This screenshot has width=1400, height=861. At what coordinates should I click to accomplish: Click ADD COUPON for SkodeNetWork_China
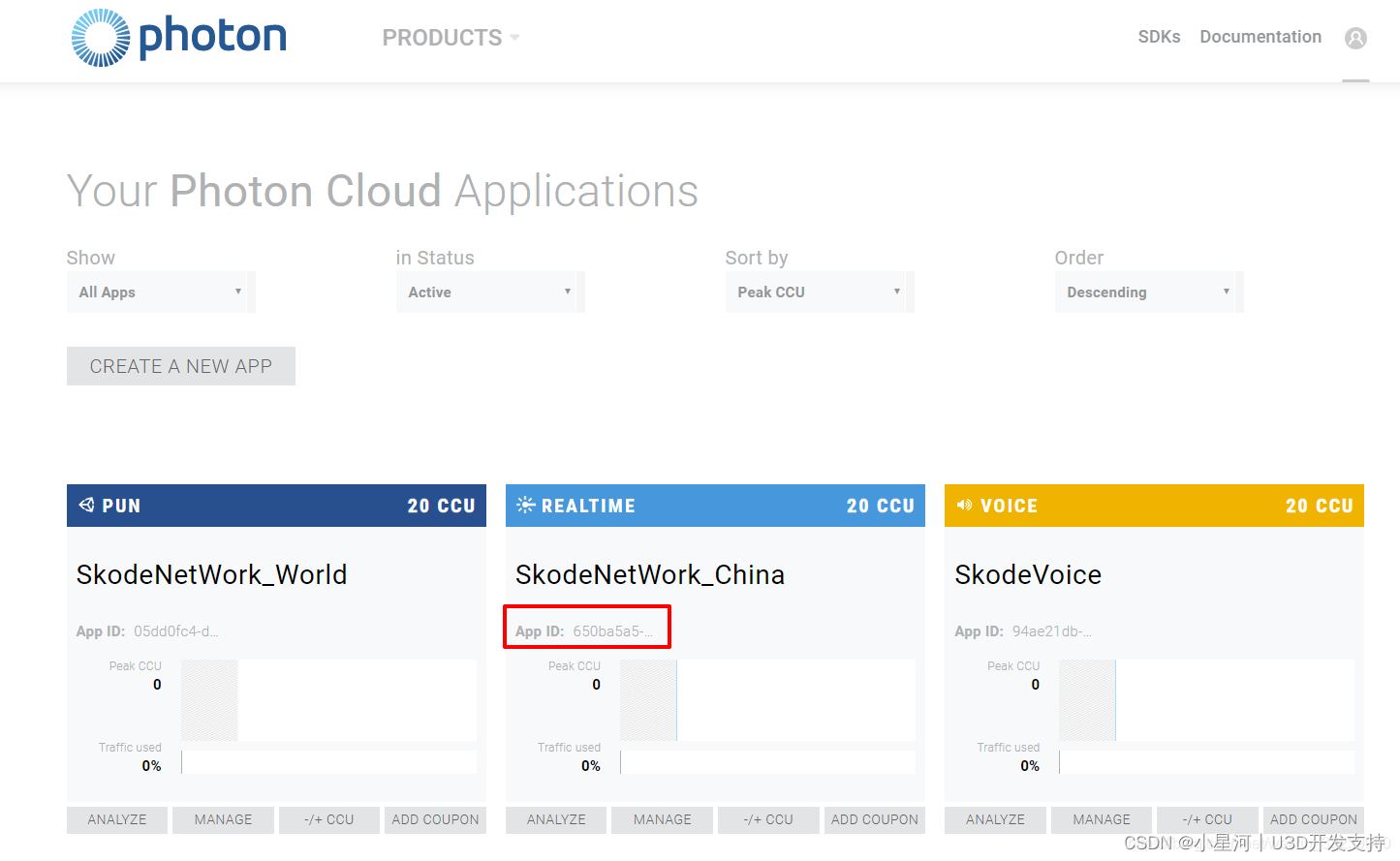point(875,819)
